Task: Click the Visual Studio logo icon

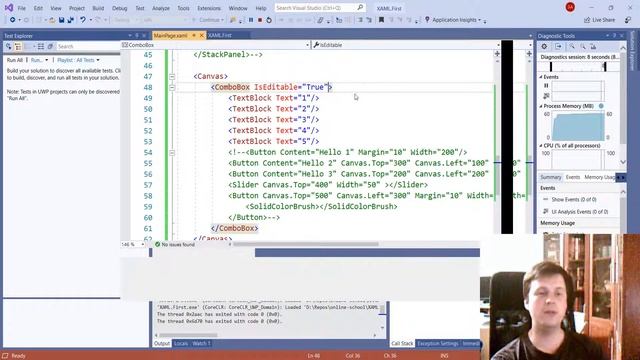Action: tap(9, 8)
